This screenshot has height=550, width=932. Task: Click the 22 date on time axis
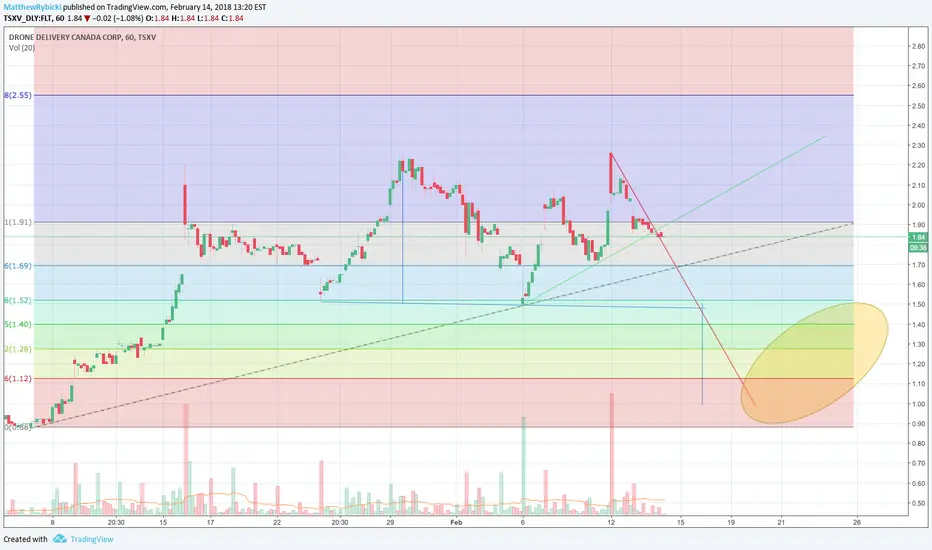pos(277,523)
